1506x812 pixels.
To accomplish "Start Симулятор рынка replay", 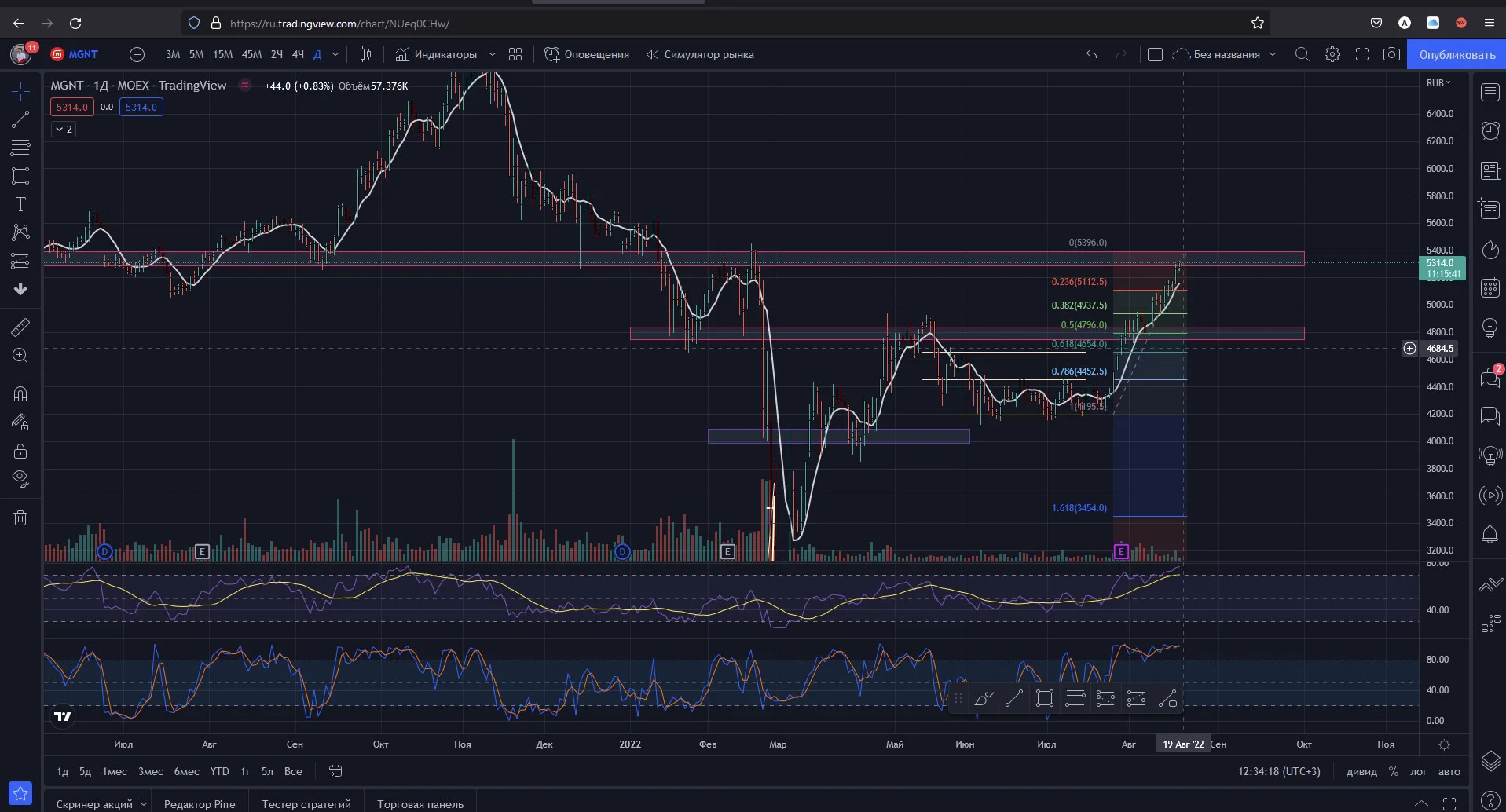I will [x=700, y=54].
